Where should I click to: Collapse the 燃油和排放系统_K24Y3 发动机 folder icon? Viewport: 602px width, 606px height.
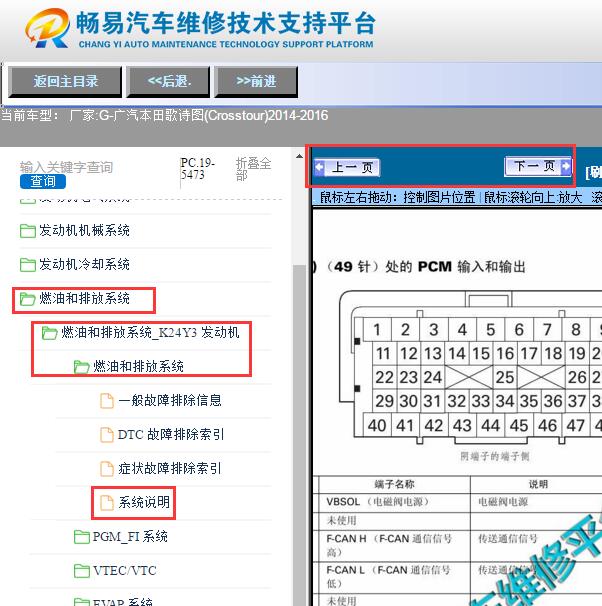point(49,333)
